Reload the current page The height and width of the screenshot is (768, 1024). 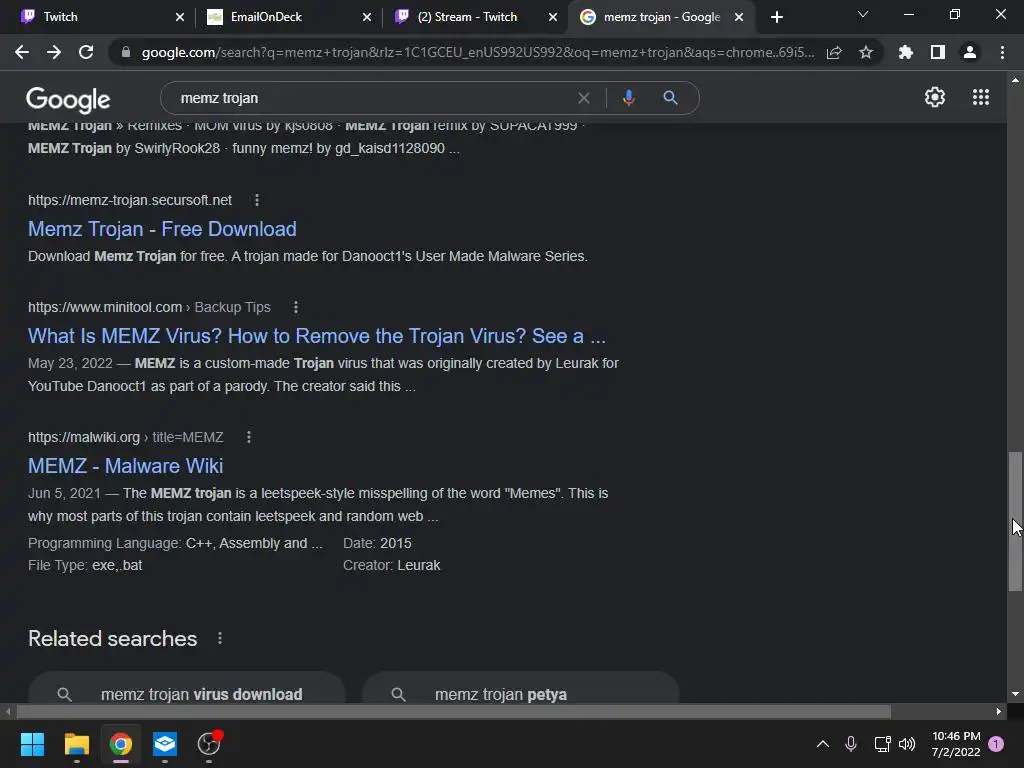tap(86, 52)
